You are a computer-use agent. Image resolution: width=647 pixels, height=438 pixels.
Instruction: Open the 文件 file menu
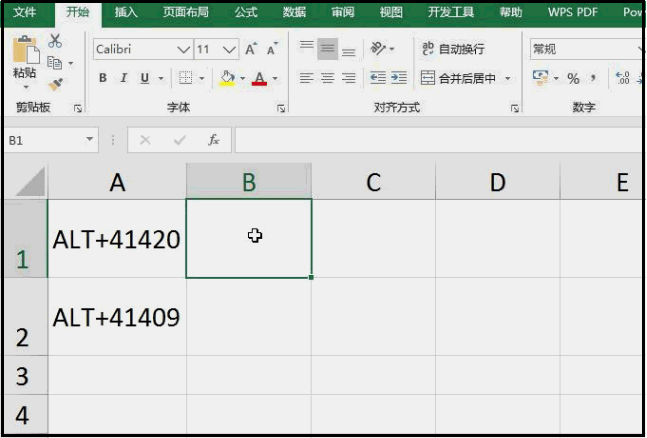coord(25,13)
